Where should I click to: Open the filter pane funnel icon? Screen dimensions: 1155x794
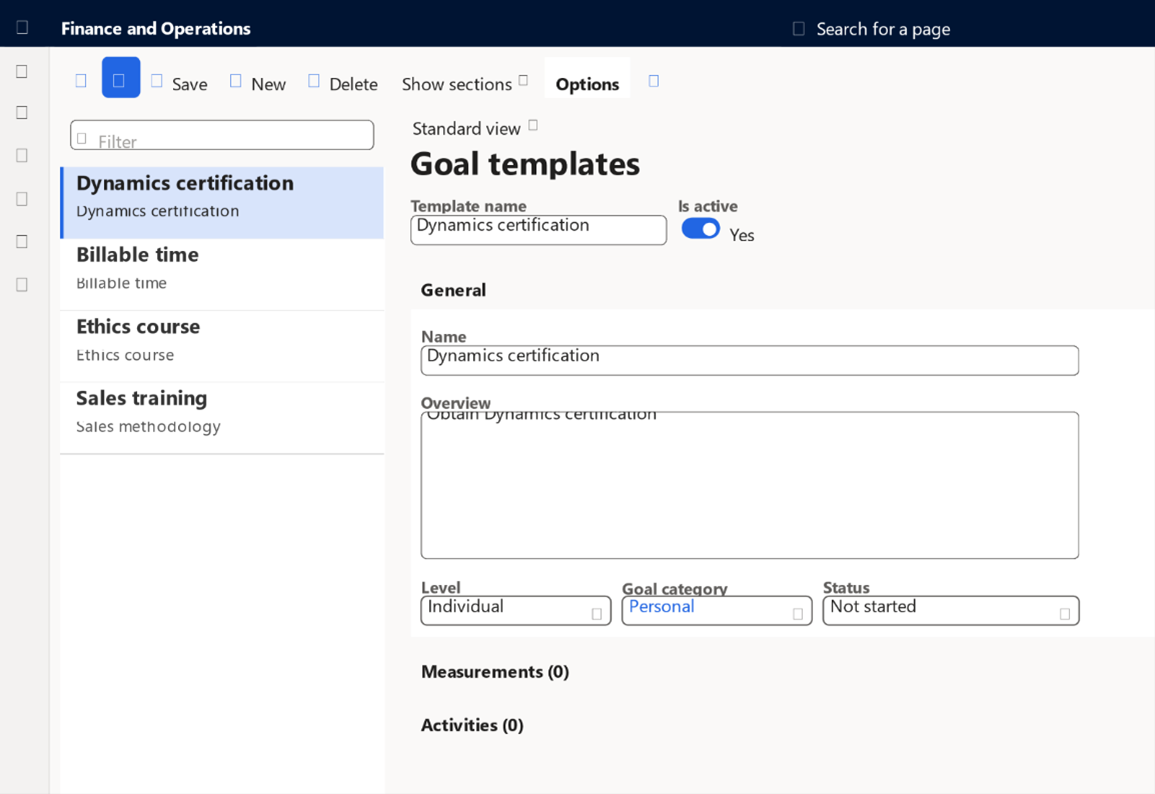click(x=81, y=80)
